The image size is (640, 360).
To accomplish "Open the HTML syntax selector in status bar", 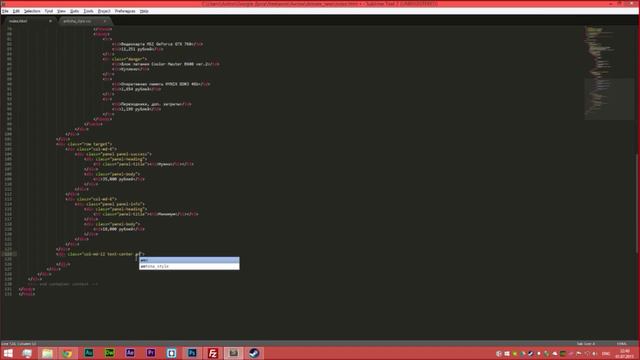I will pyautogui.click(x=621, y=343).
